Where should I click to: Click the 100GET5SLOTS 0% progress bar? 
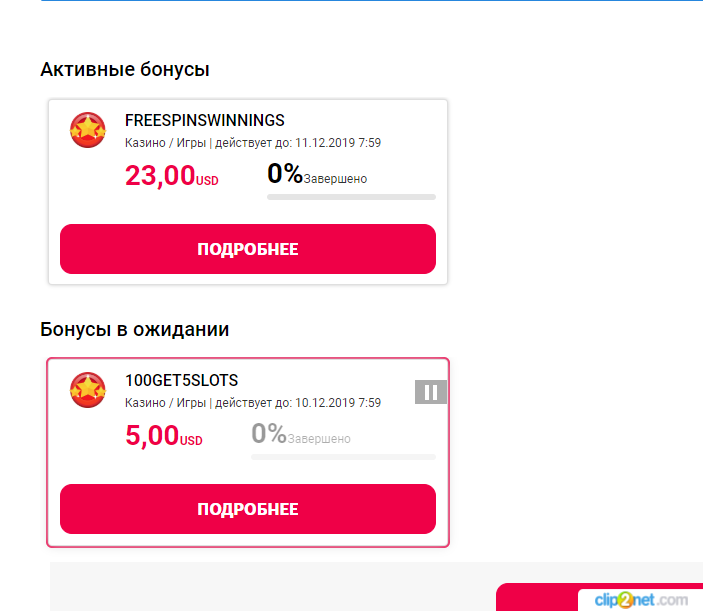coord(343,457)
